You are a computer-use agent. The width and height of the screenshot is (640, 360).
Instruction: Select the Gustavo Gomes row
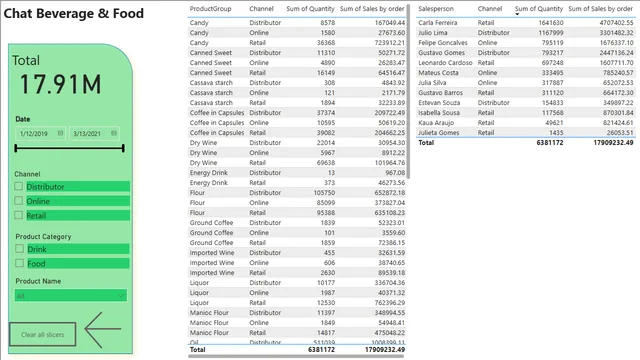click(526, 53)
